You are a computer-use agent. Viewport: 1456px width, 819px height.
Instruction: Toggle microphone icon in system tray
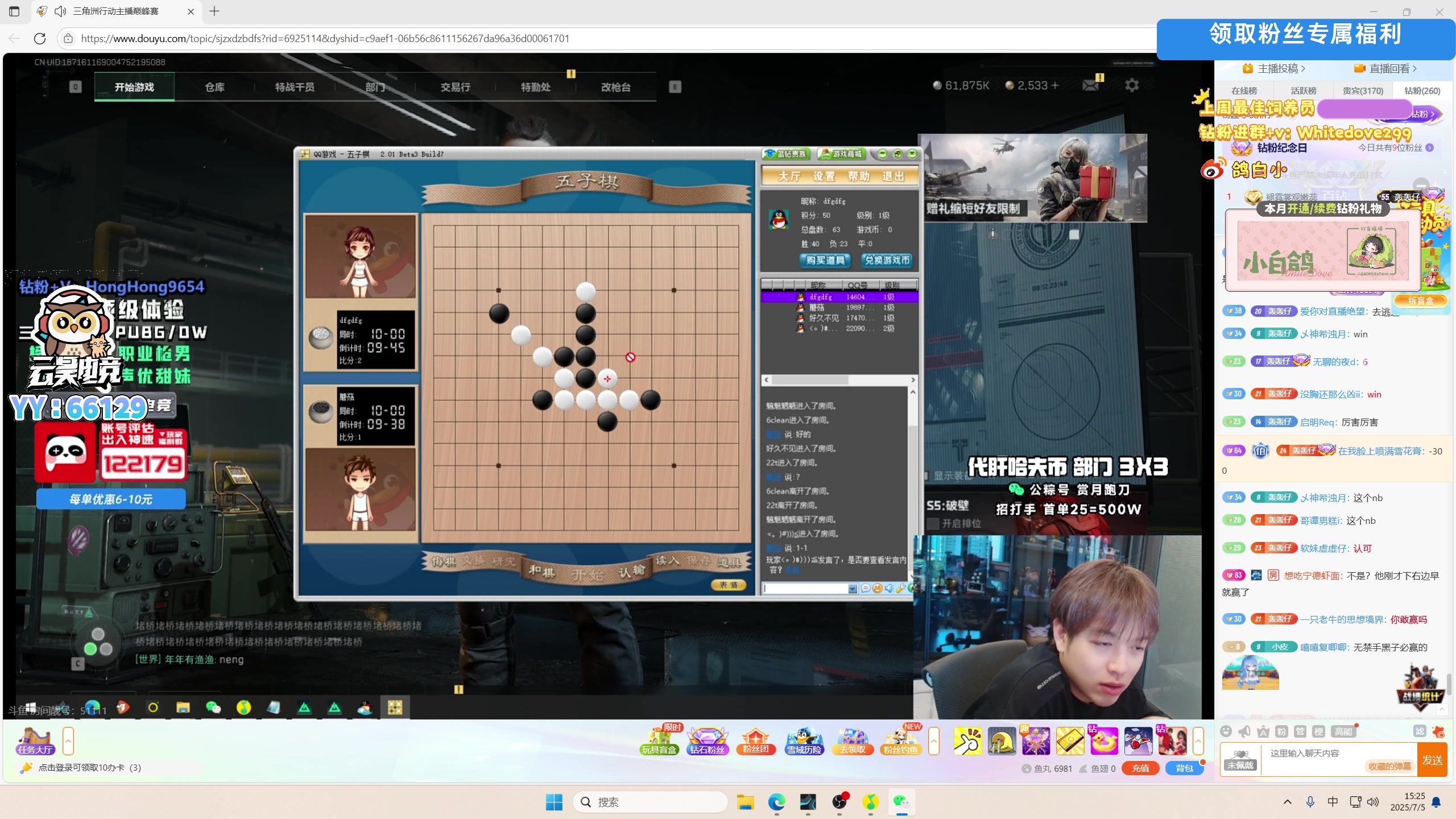click(x=1310, y=802)
